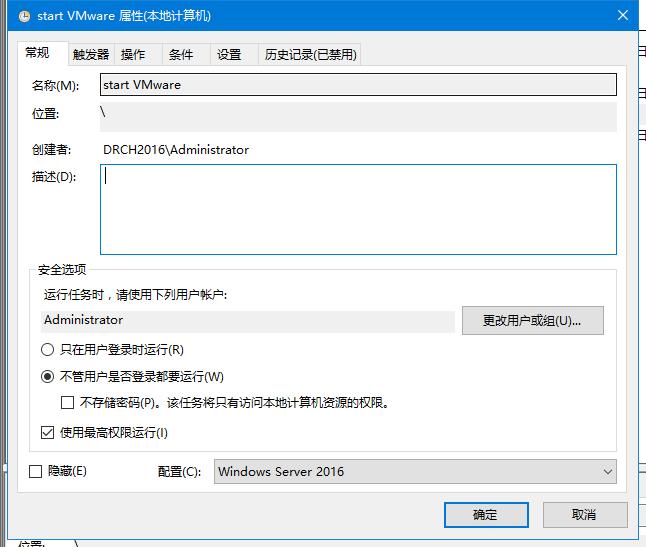Image resolution: width=646 pixels, height=547 pixels.
Task: Click the 取消 cancel button
Action: (x=585, y=515)
